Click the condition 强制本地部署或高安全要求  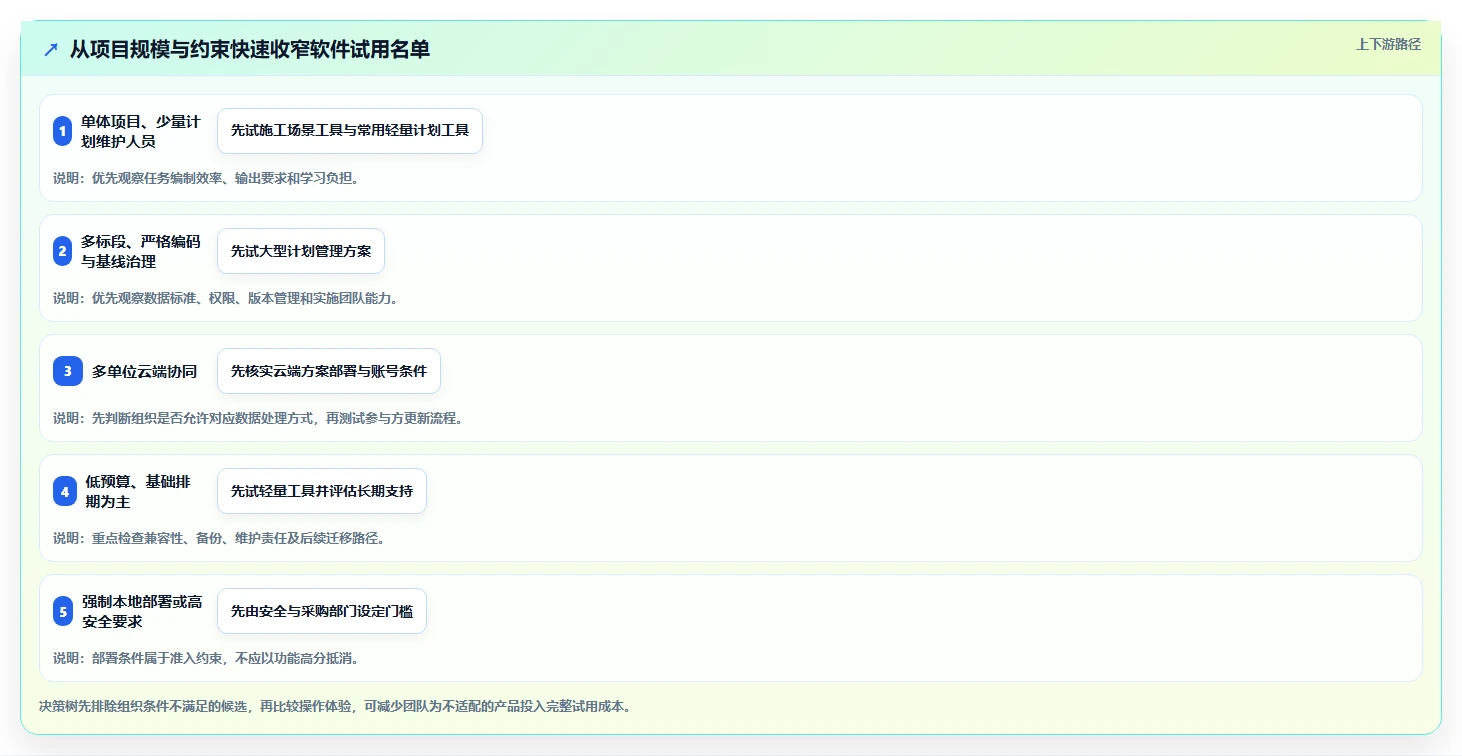tap(142, 611)
